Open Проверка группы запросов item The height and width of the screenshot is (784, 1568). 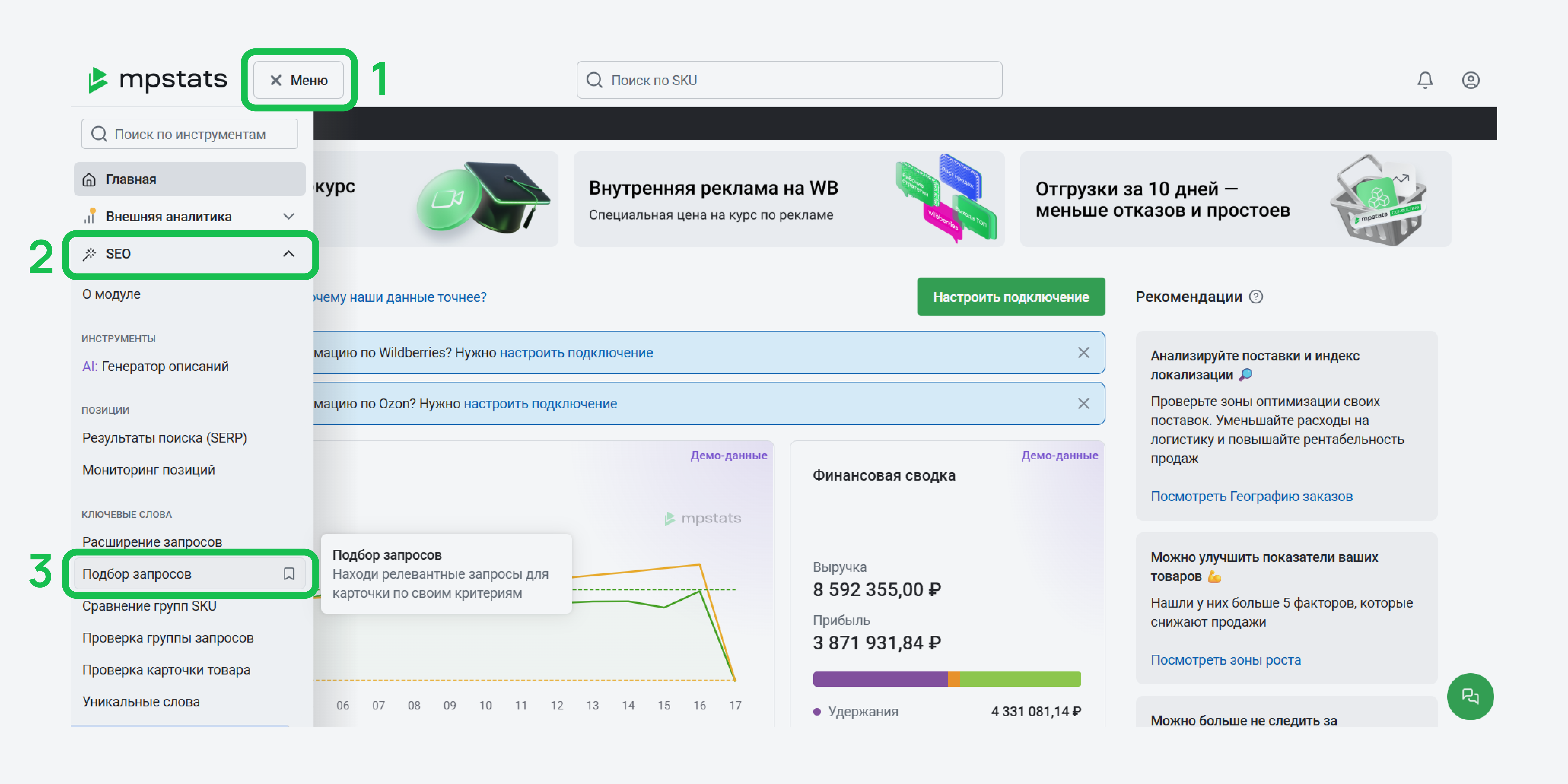tap(168, 638)
